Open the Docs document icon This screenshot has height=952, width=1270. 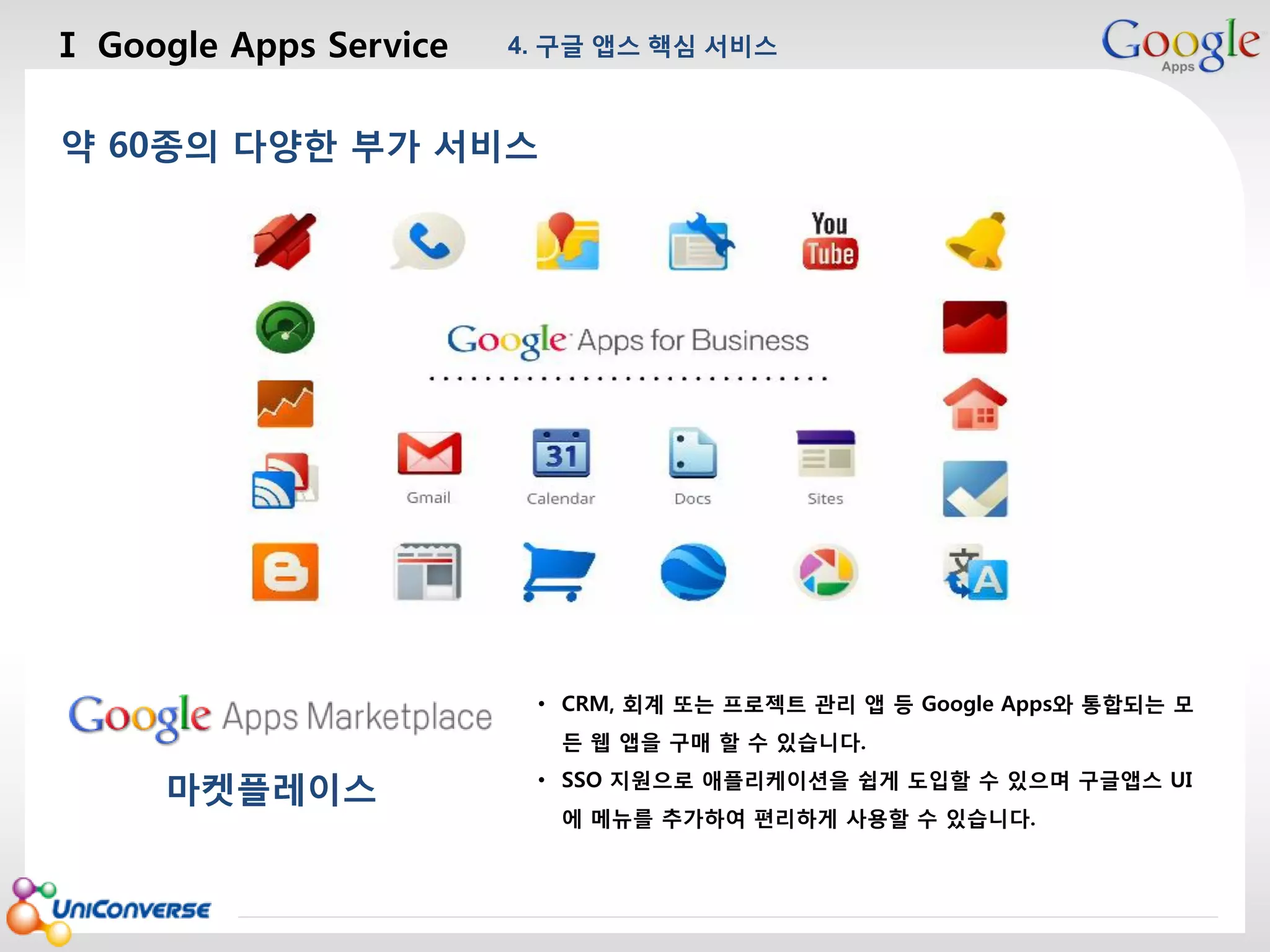pos(693,452)
